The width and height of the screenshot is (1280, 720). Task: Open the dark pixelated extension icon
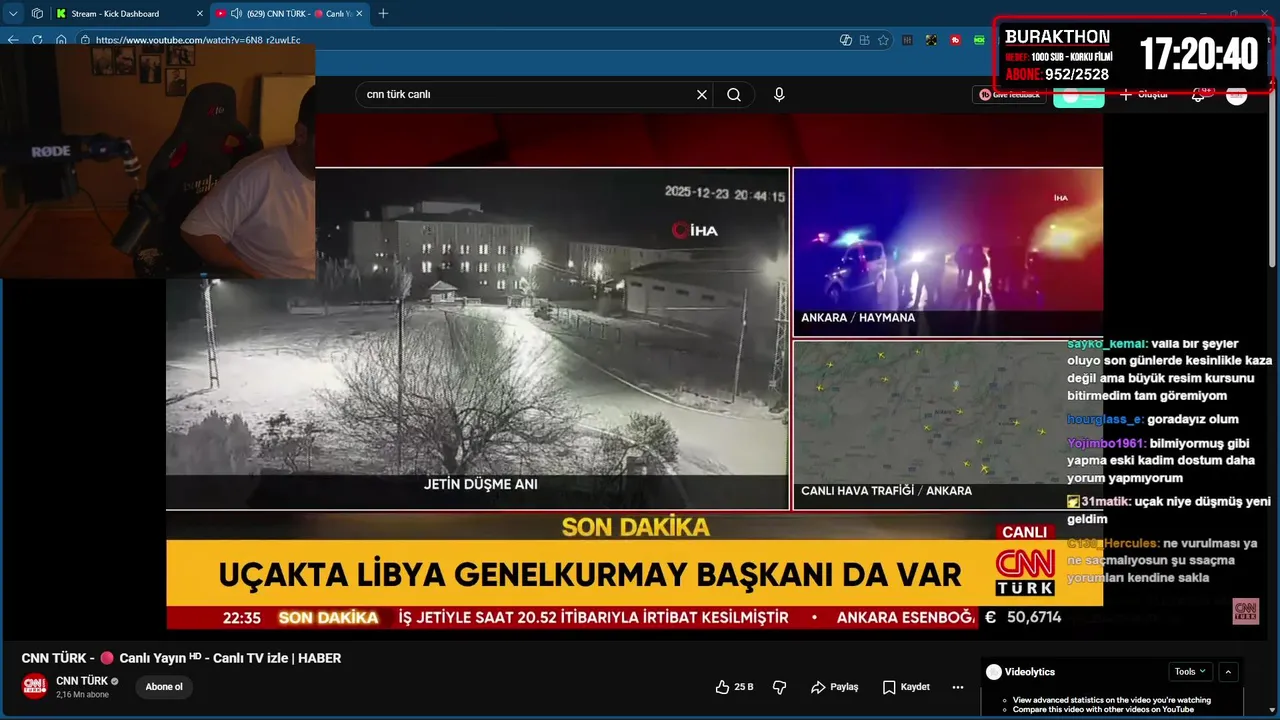(x=931, y=40)
